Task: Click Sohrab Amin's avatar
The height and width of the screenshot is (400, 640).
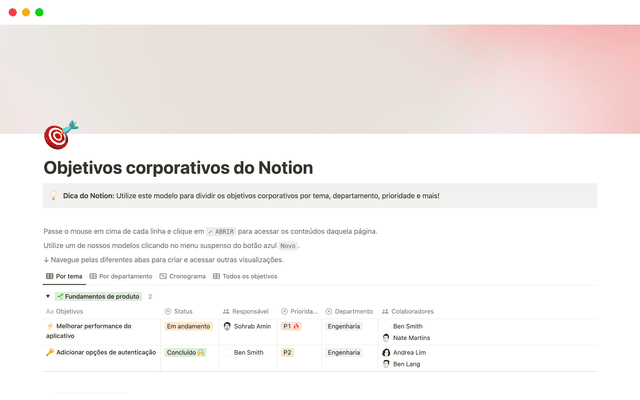Action: click(227, 326)
